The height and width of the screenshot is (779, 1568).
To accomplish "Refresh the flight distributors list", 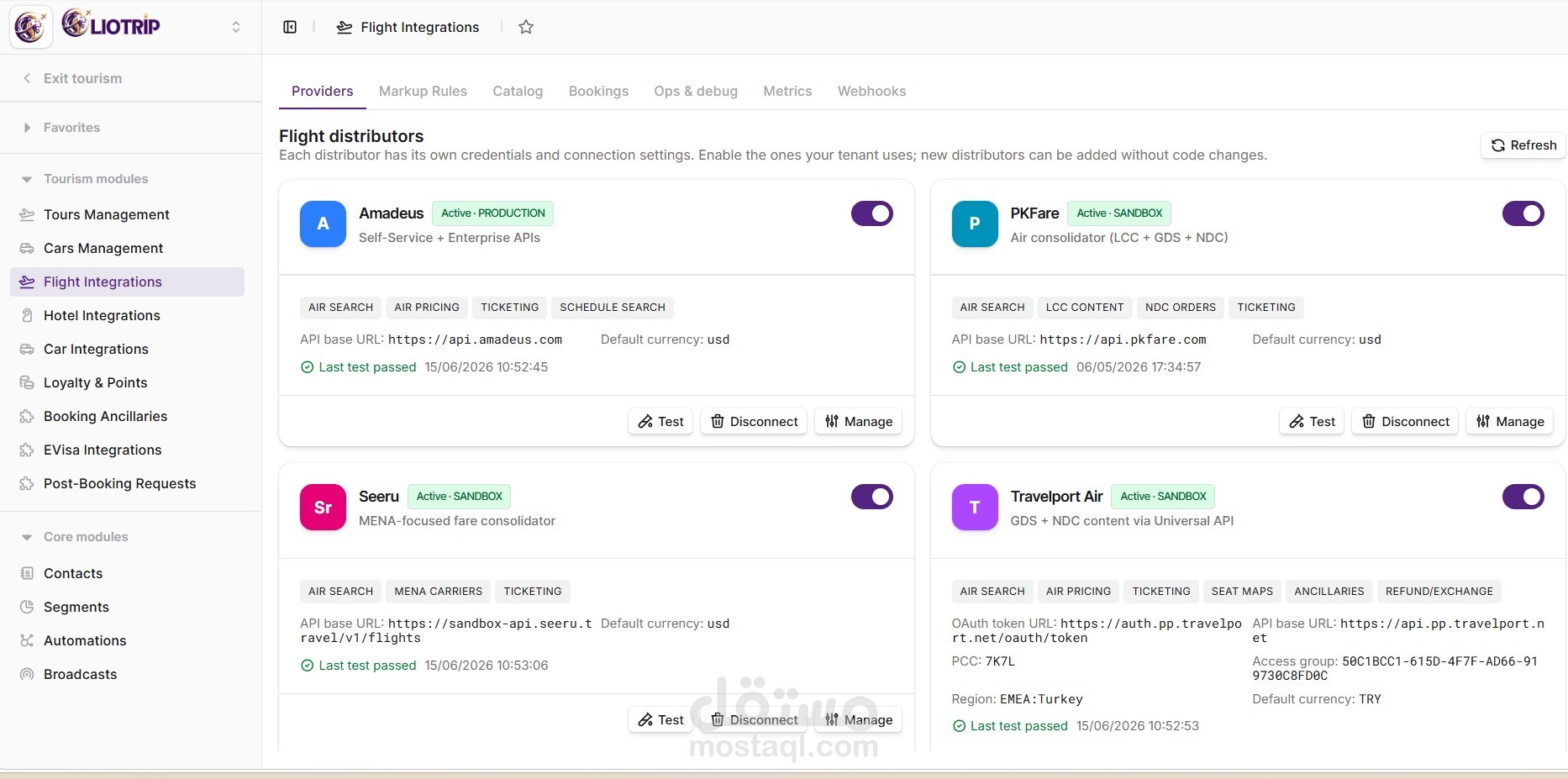I will [x=1523, y=145].
